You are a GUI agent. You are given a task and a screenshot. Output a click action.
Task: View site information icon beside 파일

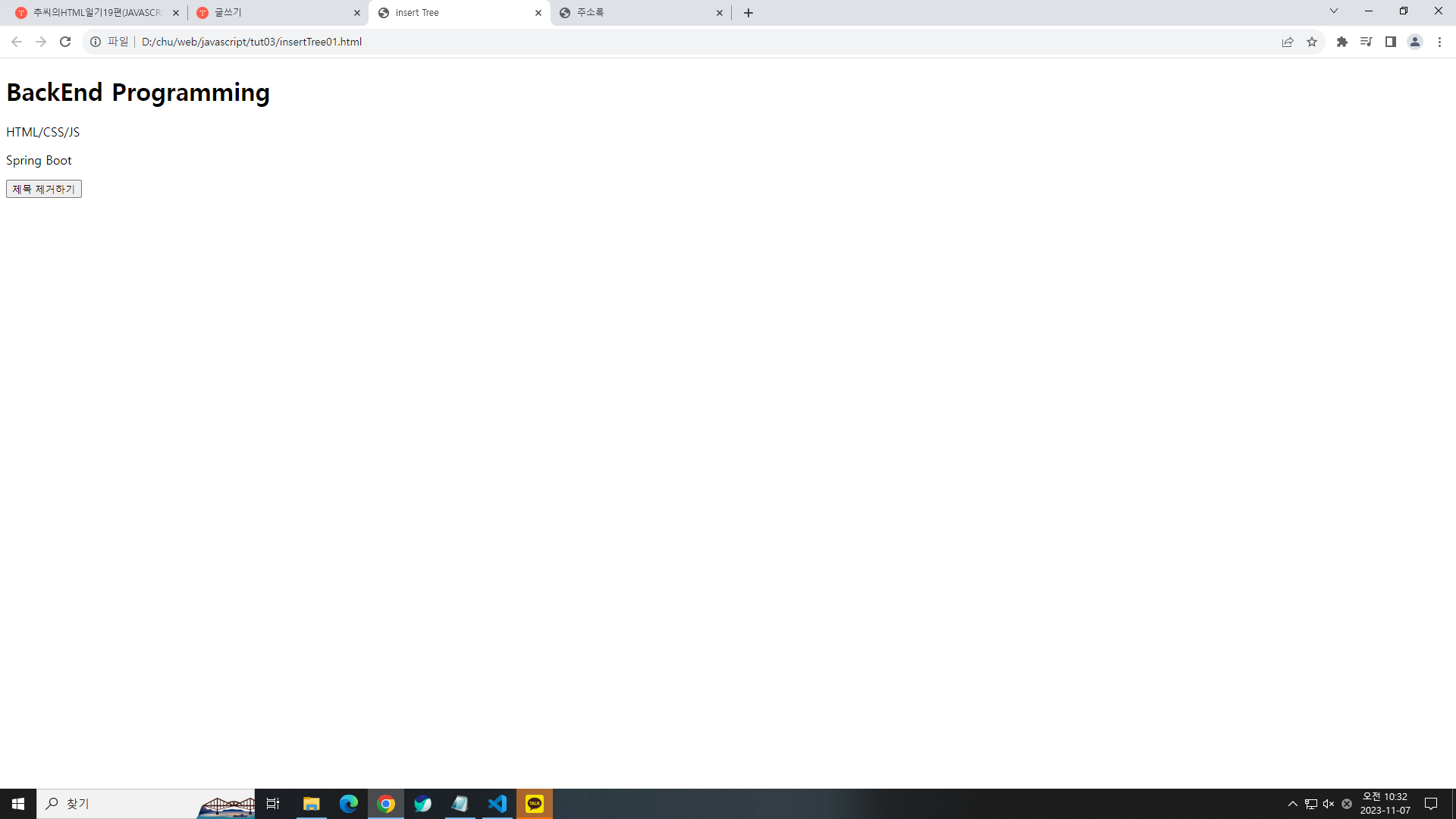96,42
